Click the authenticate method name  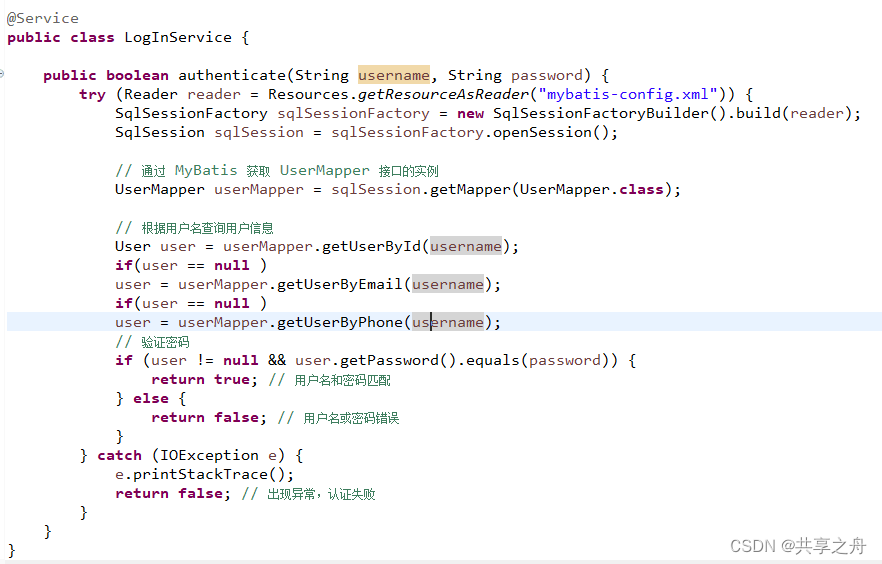(232, 75)
